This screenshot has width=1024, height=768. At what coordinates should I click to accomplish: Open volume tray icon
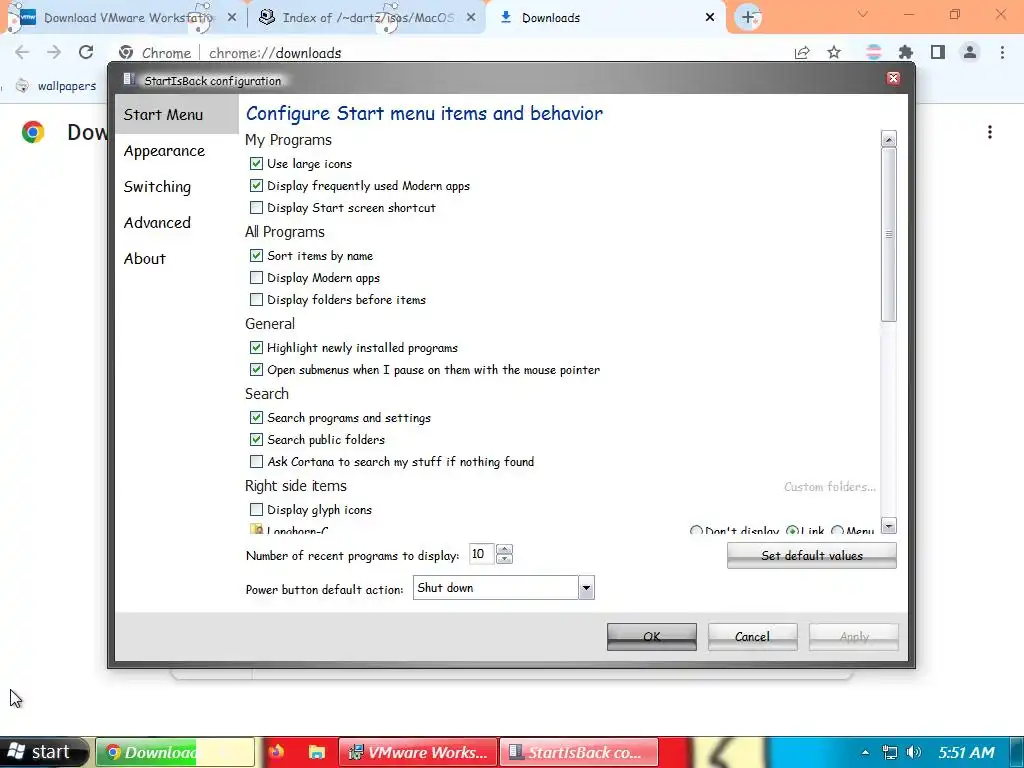coord(914,752)
